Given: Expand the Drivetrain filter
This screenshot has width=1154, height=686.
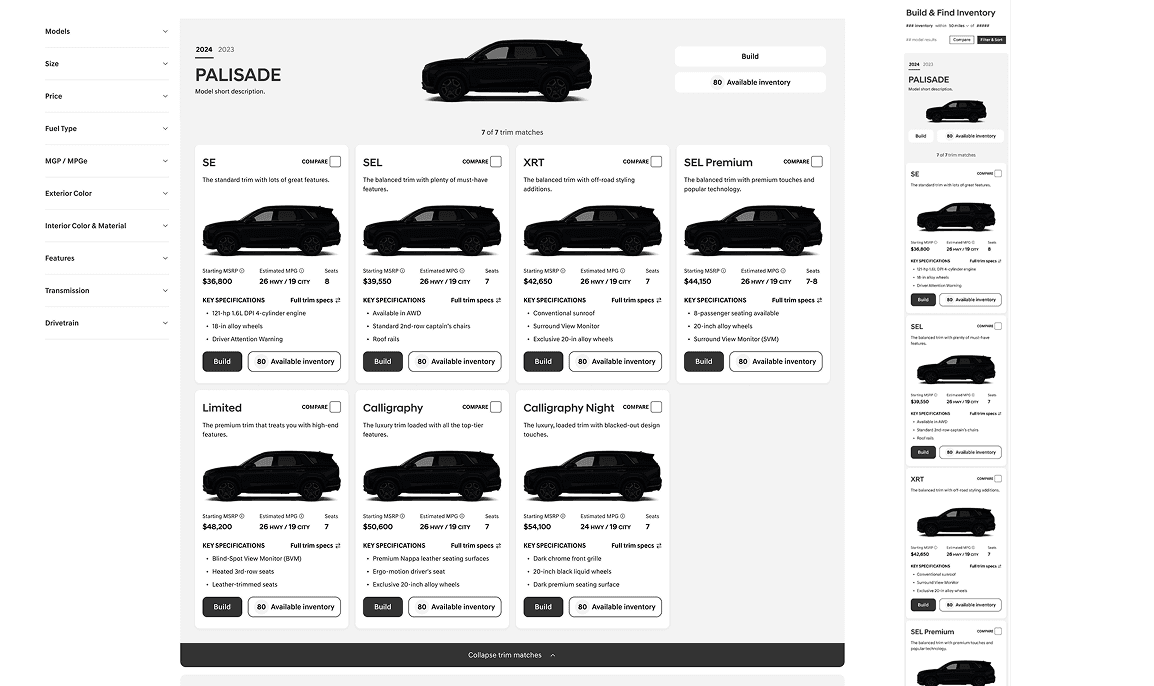Looking at the screenshot, I should [107, 323].
